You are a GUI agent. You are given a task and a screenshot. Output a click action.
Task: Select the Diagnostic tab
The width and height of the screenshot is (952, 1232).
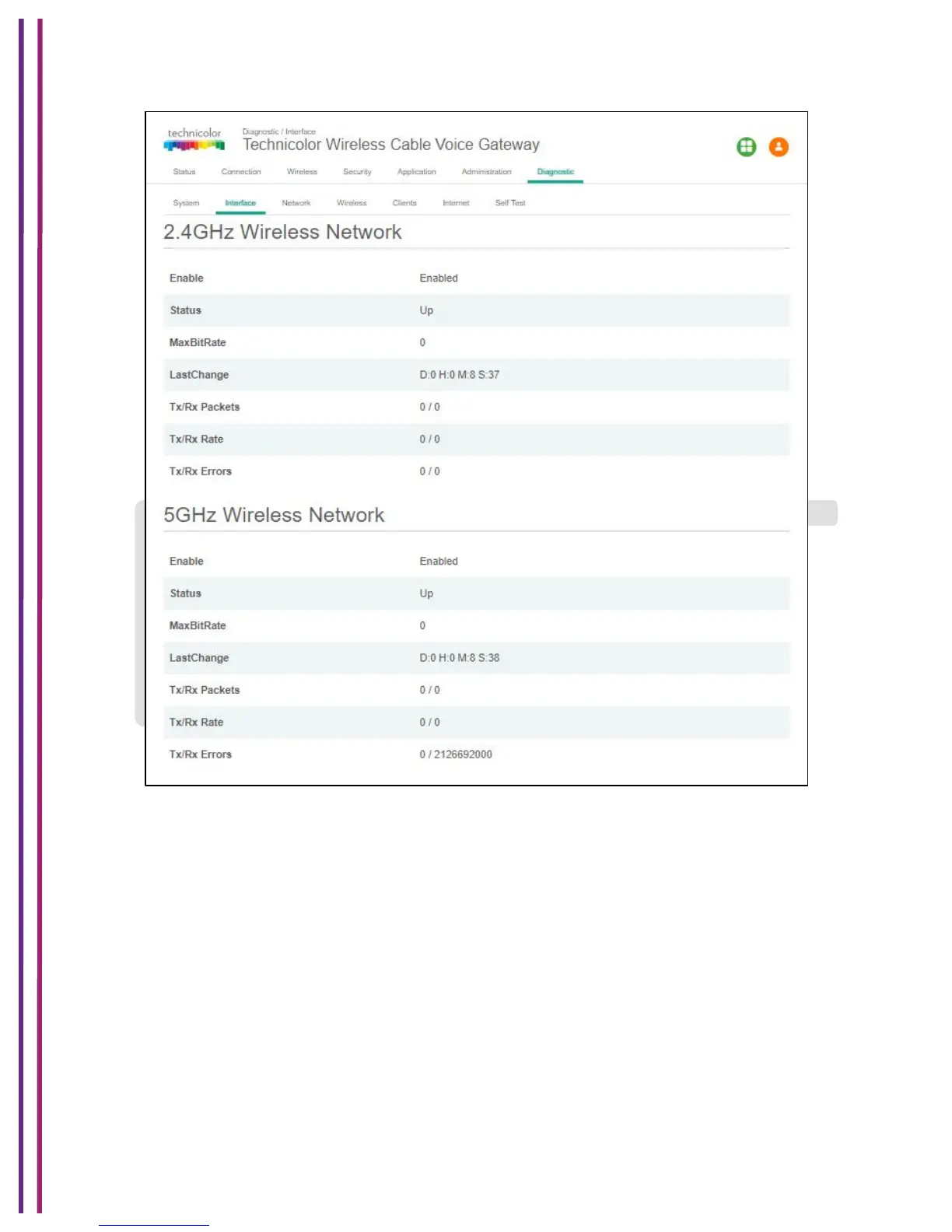(555, 172)
